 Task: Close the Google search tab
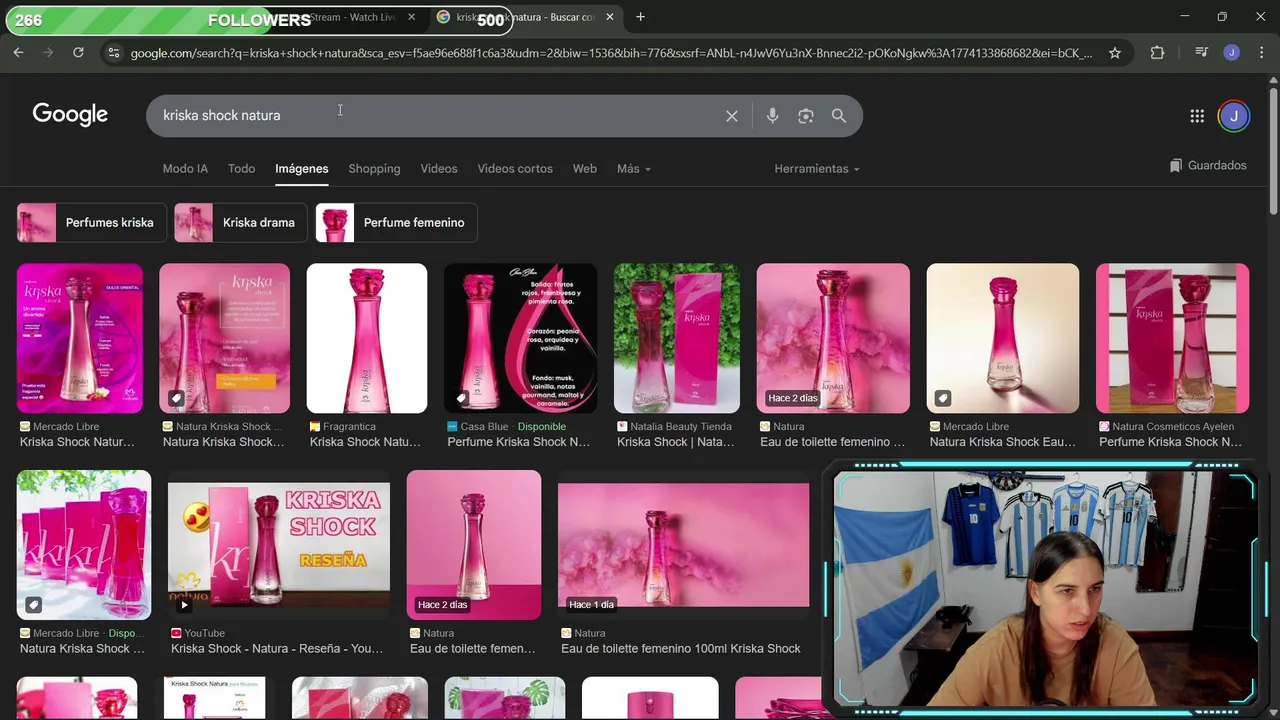click(610, 17)
